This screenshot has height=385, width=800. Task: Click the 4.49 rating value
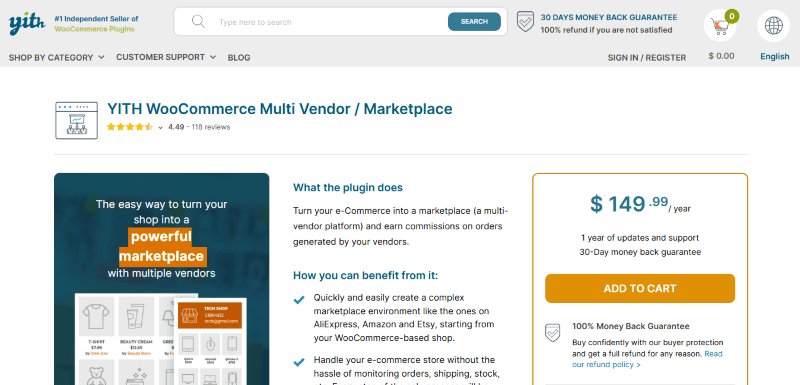pos(176,127)
